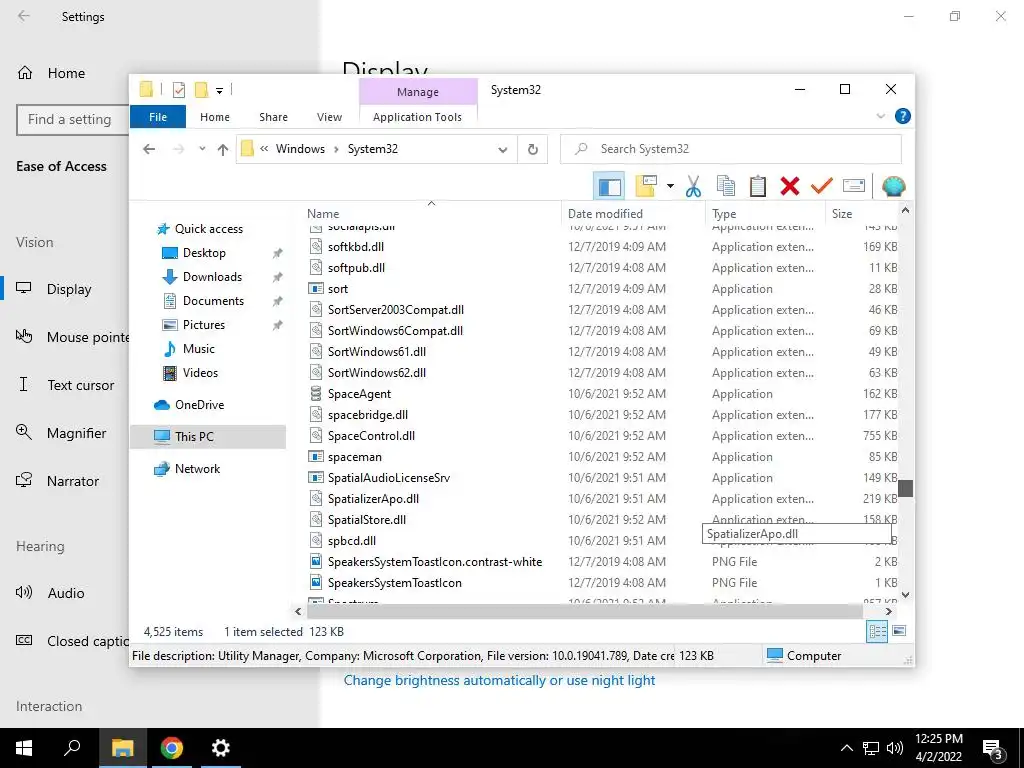This screenshot has height=768, width=1024.
Task: Refresh the System32 folder
Action: click(533, 150)
